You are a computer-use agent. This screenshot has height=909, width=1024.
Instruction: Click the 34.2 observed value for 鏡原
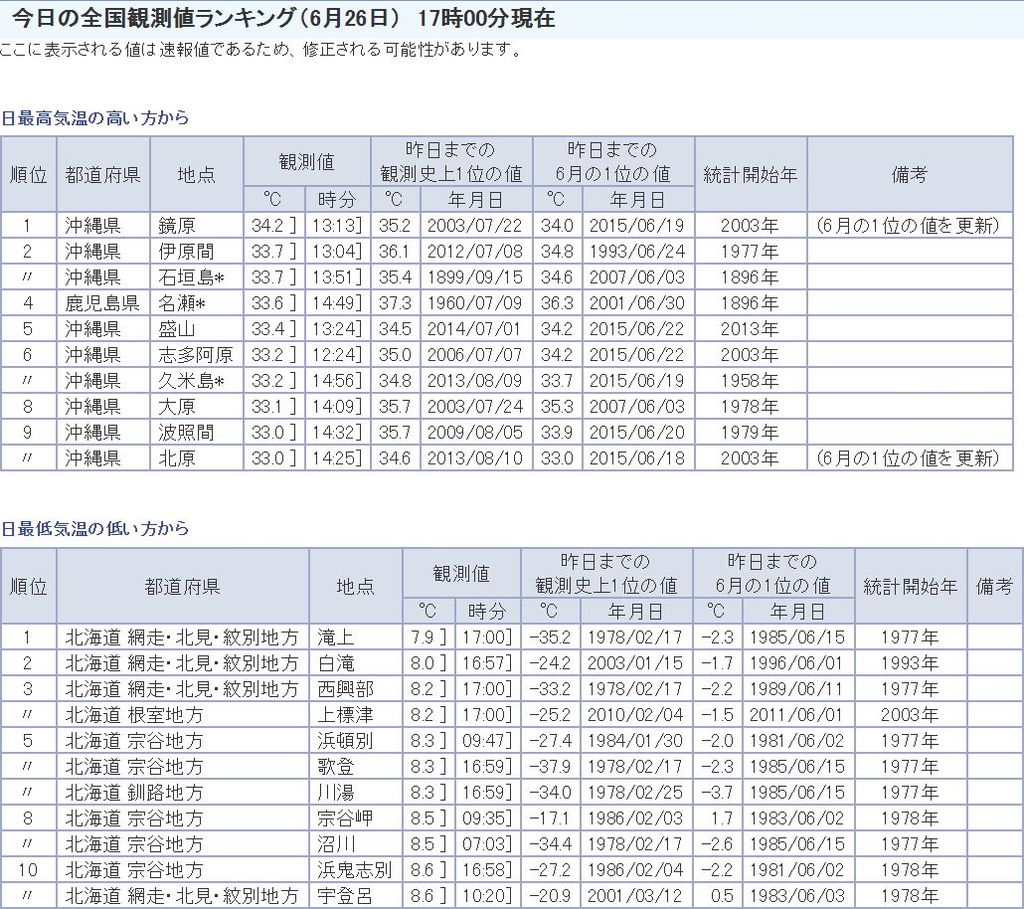click(x=266, y=225)
